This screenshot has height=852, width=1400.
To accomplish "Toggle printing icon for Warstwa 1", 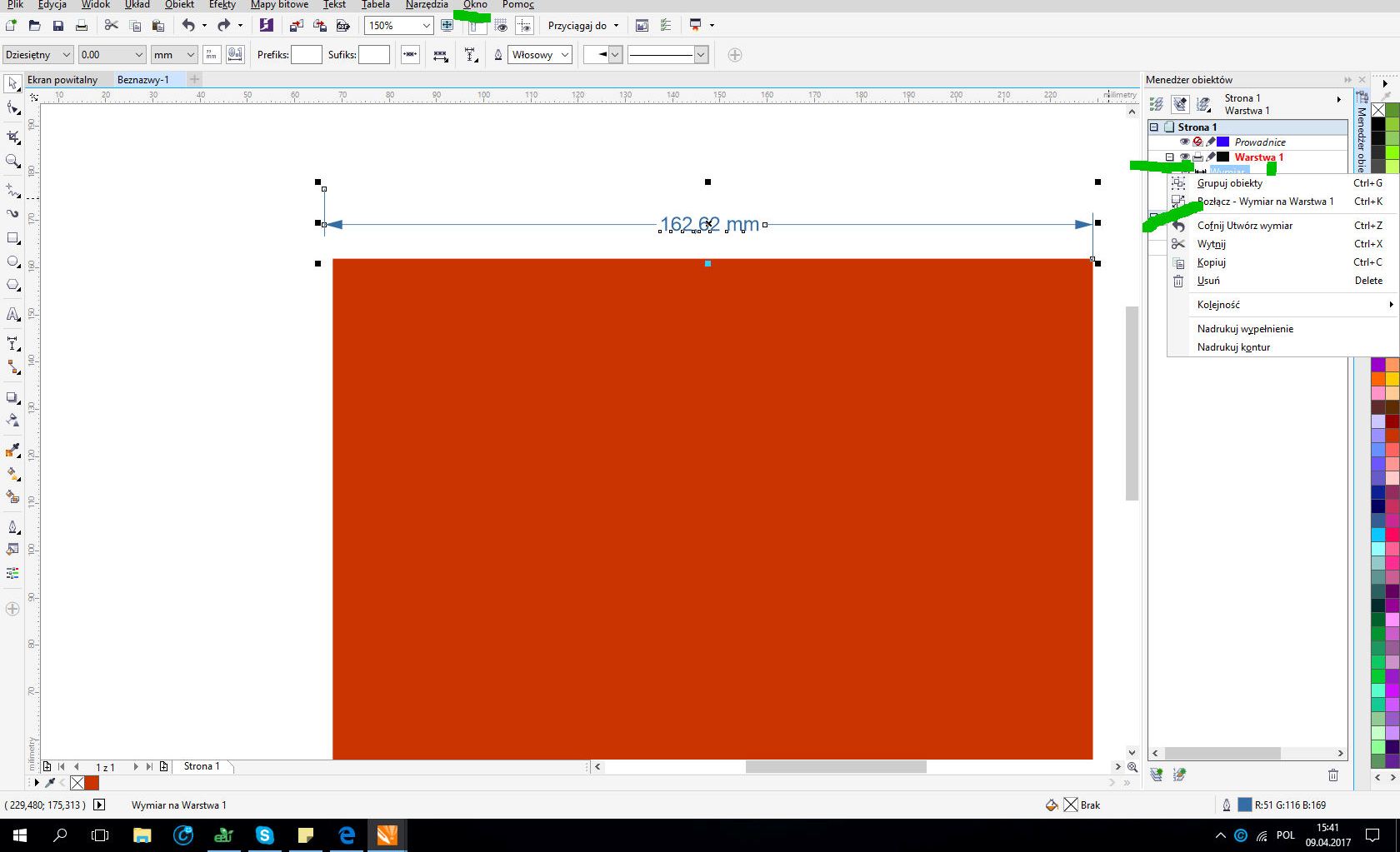I will 1197,157.
